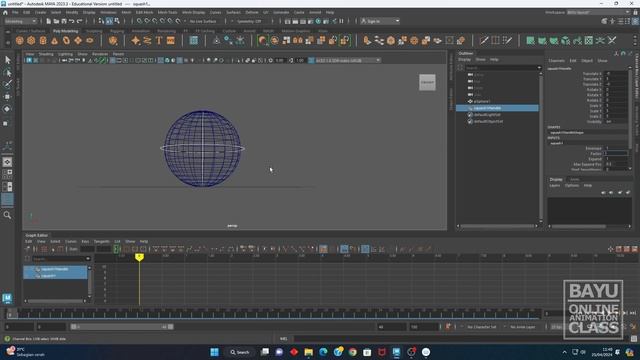Toggle Channel Box panel icon at top right
Screen dimensions: 640x360
pyautogui.click(x=636, y=21)
